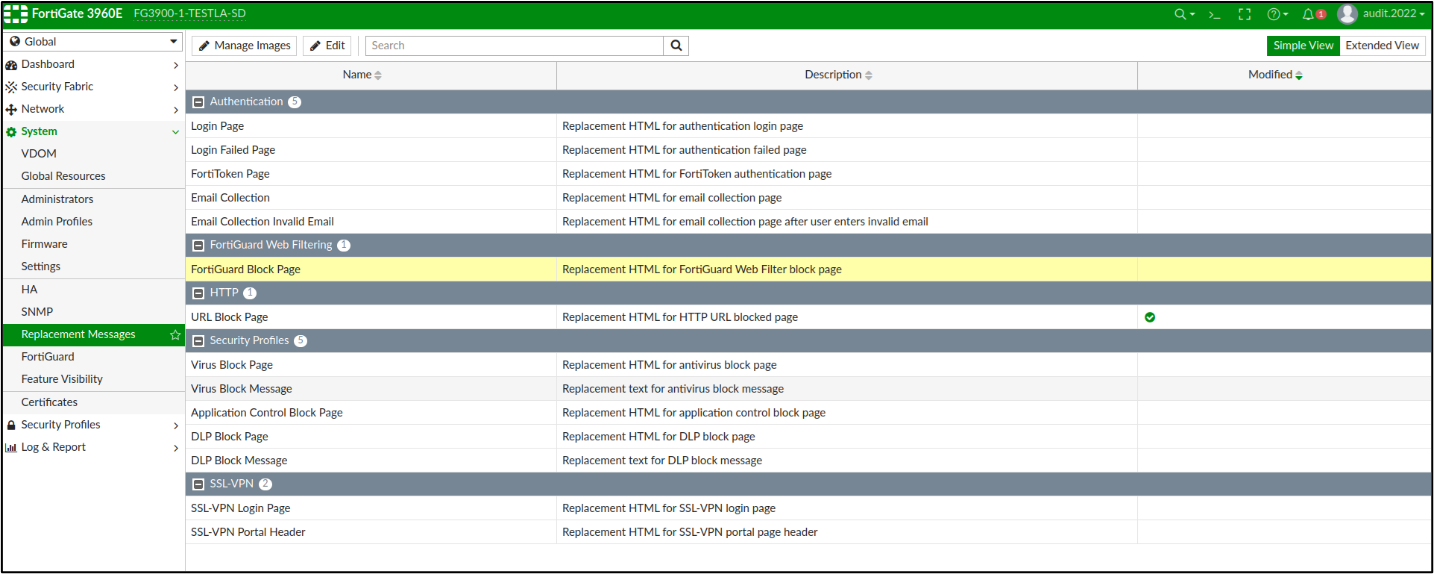
Task: Open the top bar search icon
Action: pyautogui.click(x=1184, y=14)
